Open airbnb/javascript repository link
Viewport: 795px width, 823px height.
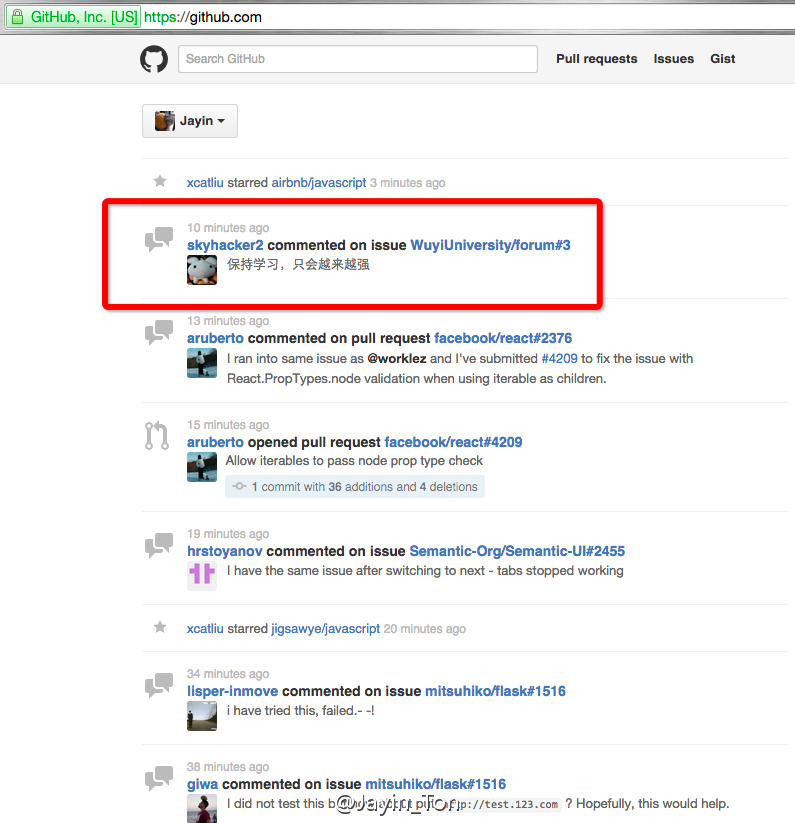319,183
